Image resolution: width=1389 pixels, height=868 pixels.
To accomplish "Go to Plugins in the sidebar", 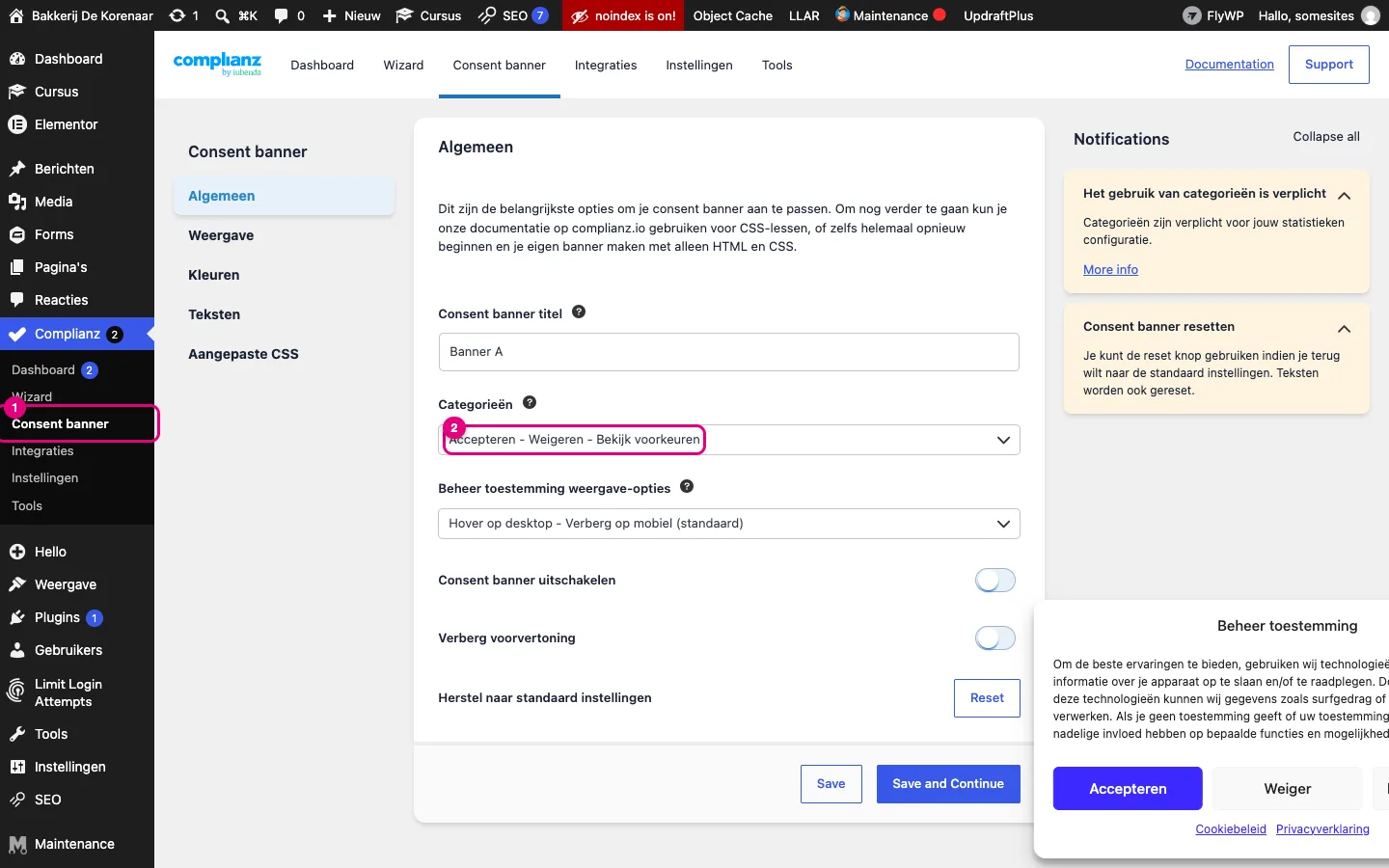I will (x=77, y=617).
